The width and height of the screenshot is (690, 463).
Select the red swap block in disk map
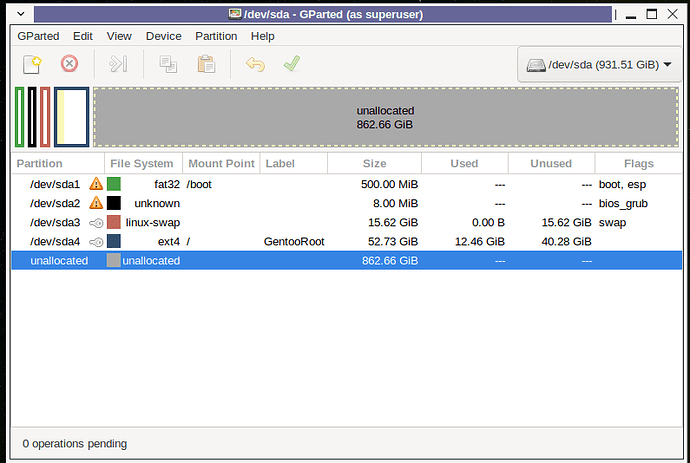click(x=45, y=117)
